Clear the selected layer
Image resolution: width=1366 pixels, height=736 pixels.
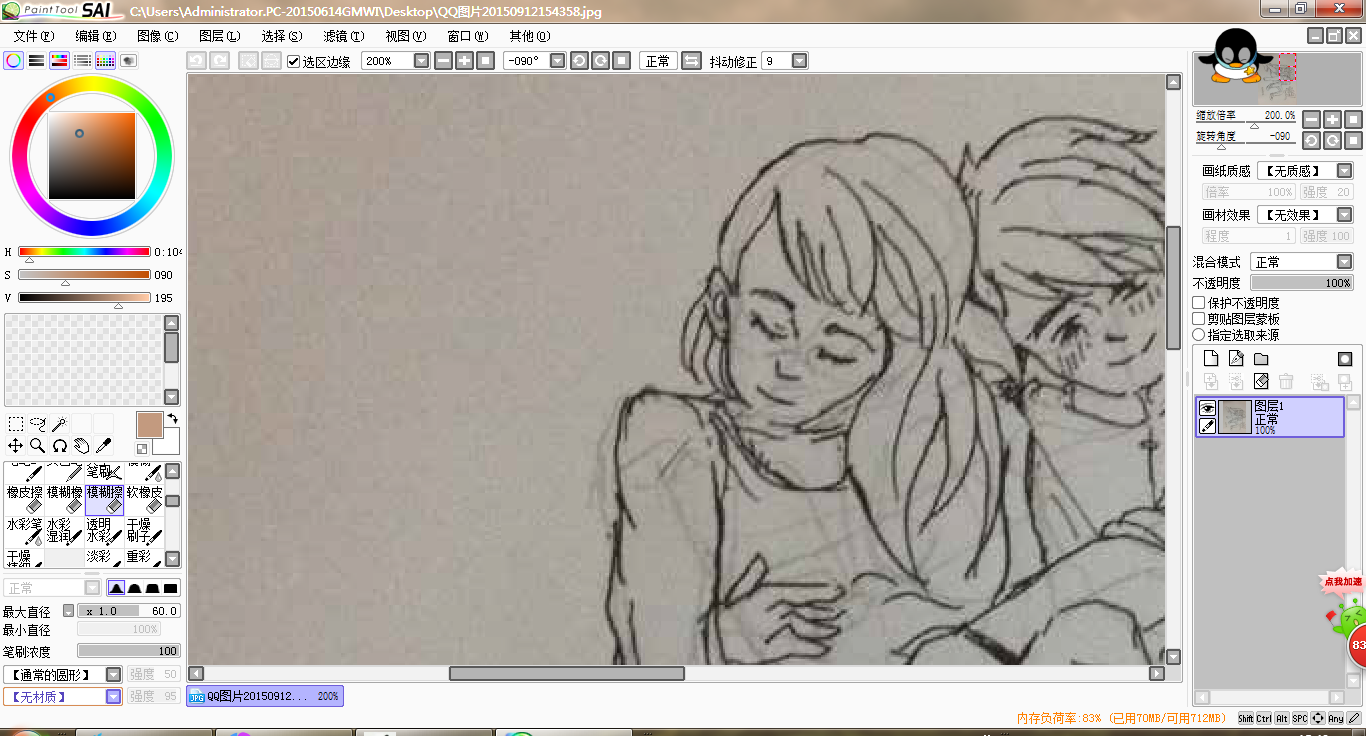[1261, 382]
